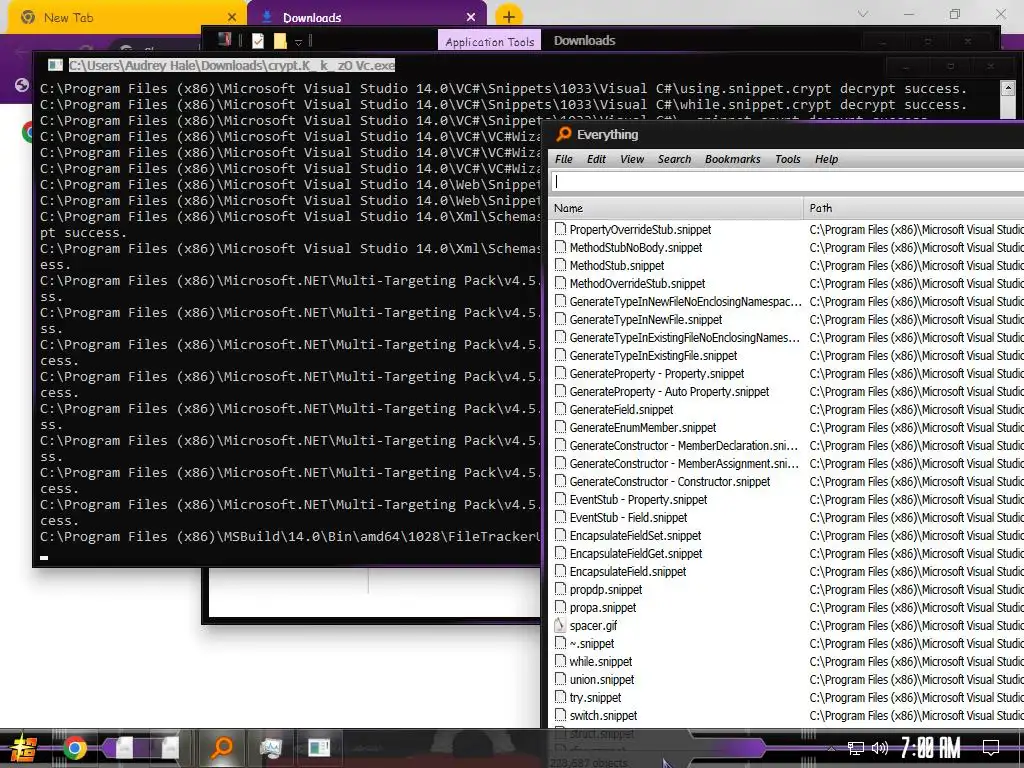1024x768 pixels.
Task: Select MethodStubNoBody.snippet file icon
Action: [x=560, y=248]
